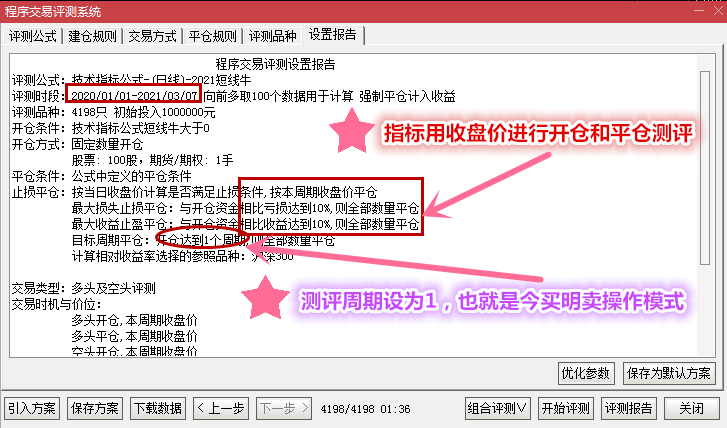
Task: Switch to the 评测公式 tab
Action: (x=32, y=36)
